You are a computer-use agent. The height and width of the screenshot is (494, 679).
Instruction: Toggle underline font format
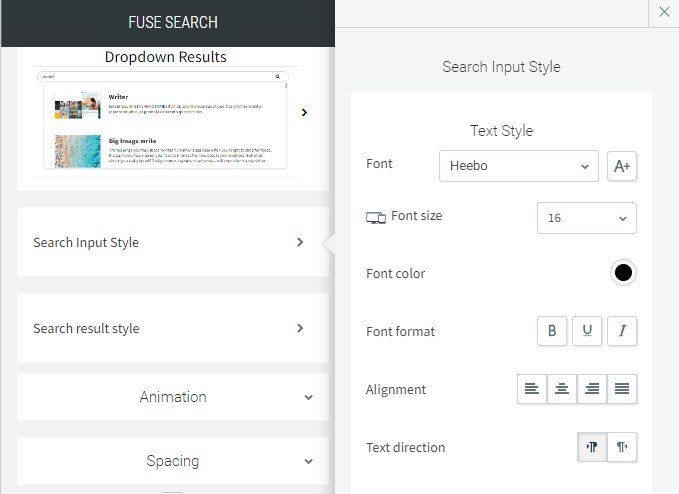point(587,332)
